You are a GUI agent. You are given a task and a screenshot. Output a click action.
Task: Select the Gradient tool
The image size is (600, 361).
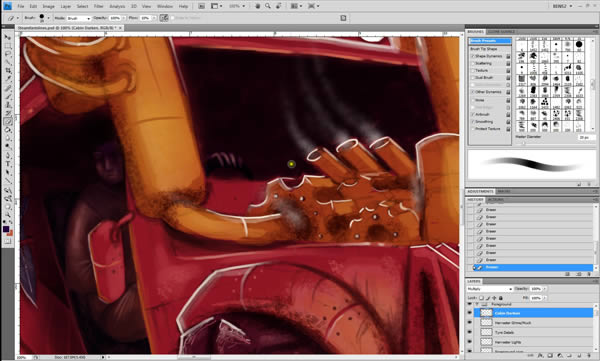pyautogui.click(x=8, y=130)
